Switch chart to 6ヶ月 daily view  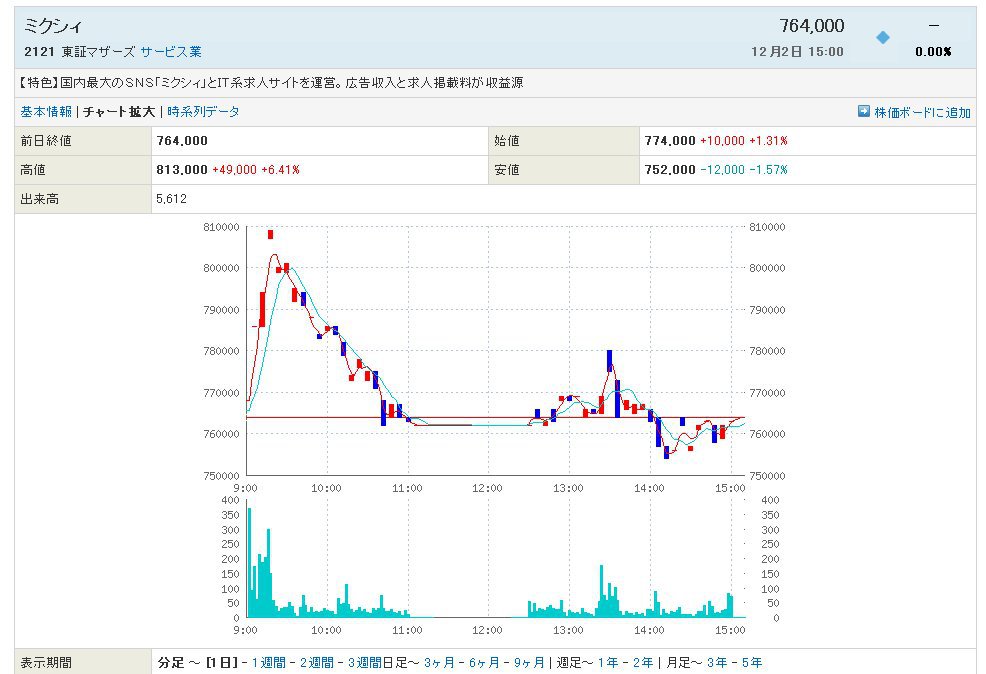point(484,662)
